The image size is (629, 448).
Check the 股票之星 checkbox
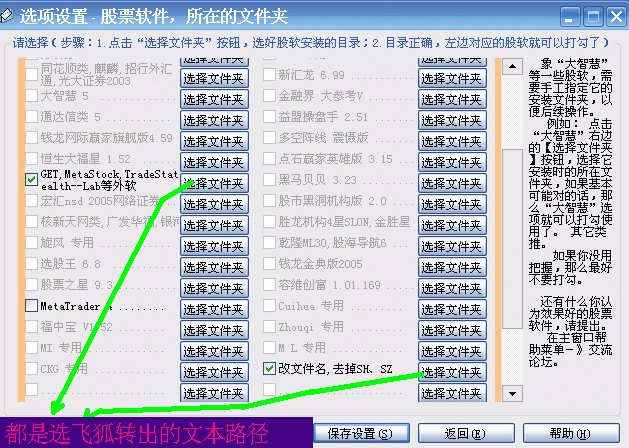pos(31,285)
